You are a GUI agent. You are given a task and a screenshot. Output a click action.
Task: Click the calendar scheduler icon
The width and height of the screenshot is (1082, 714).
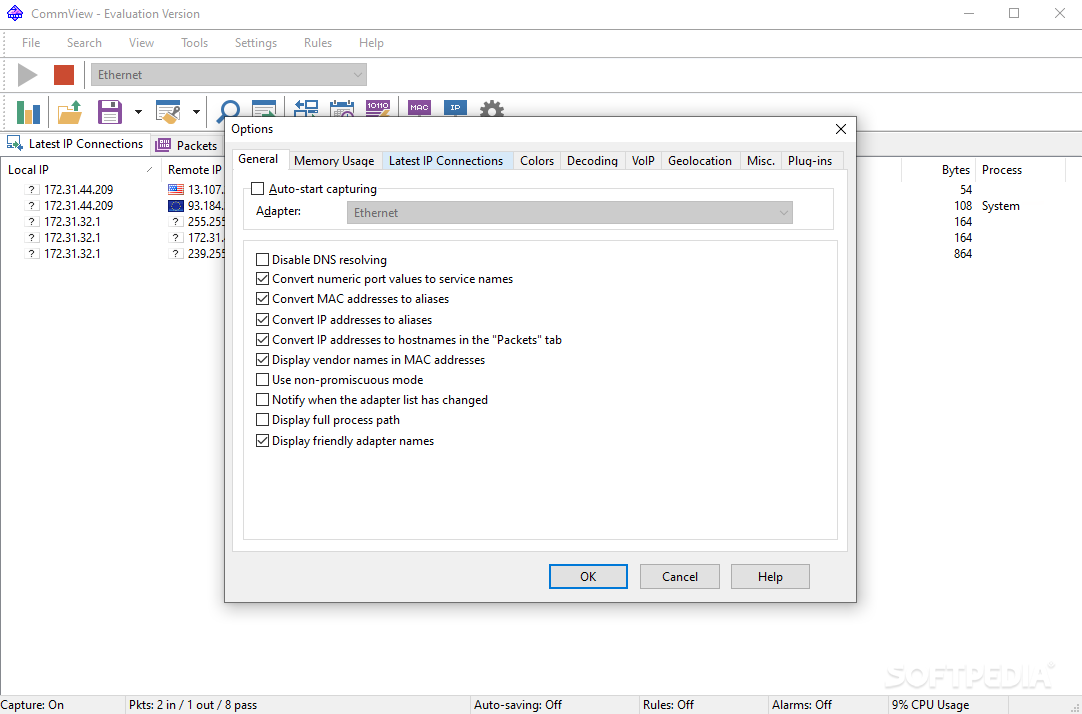pos(342,108)
